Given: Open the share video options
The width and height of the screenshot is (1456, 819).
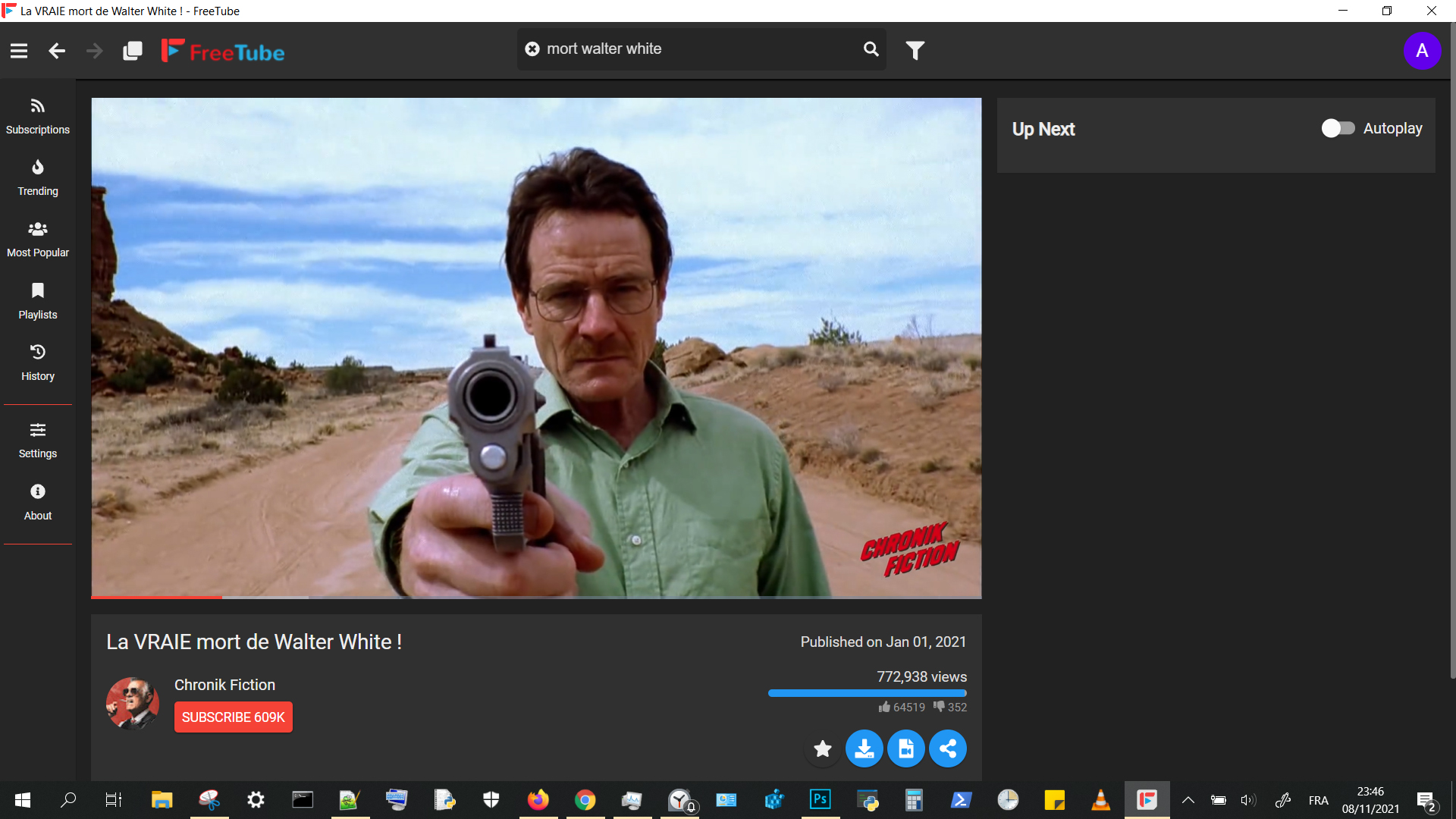Looking at the screenshot, I should pos(947,749).
